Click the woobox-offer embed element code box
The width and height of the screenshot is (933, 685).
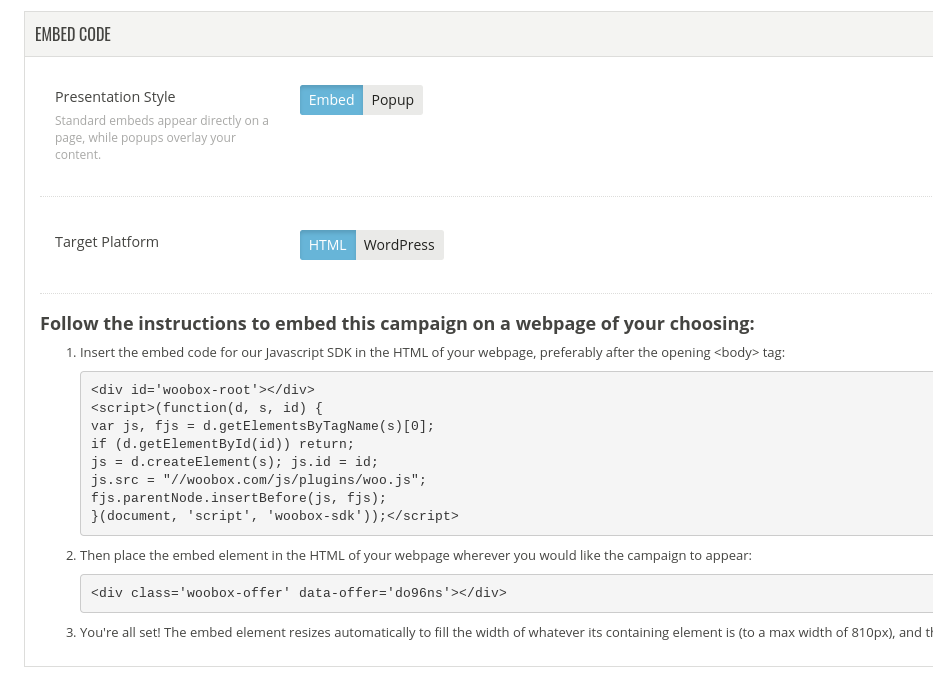click(506, 593)
